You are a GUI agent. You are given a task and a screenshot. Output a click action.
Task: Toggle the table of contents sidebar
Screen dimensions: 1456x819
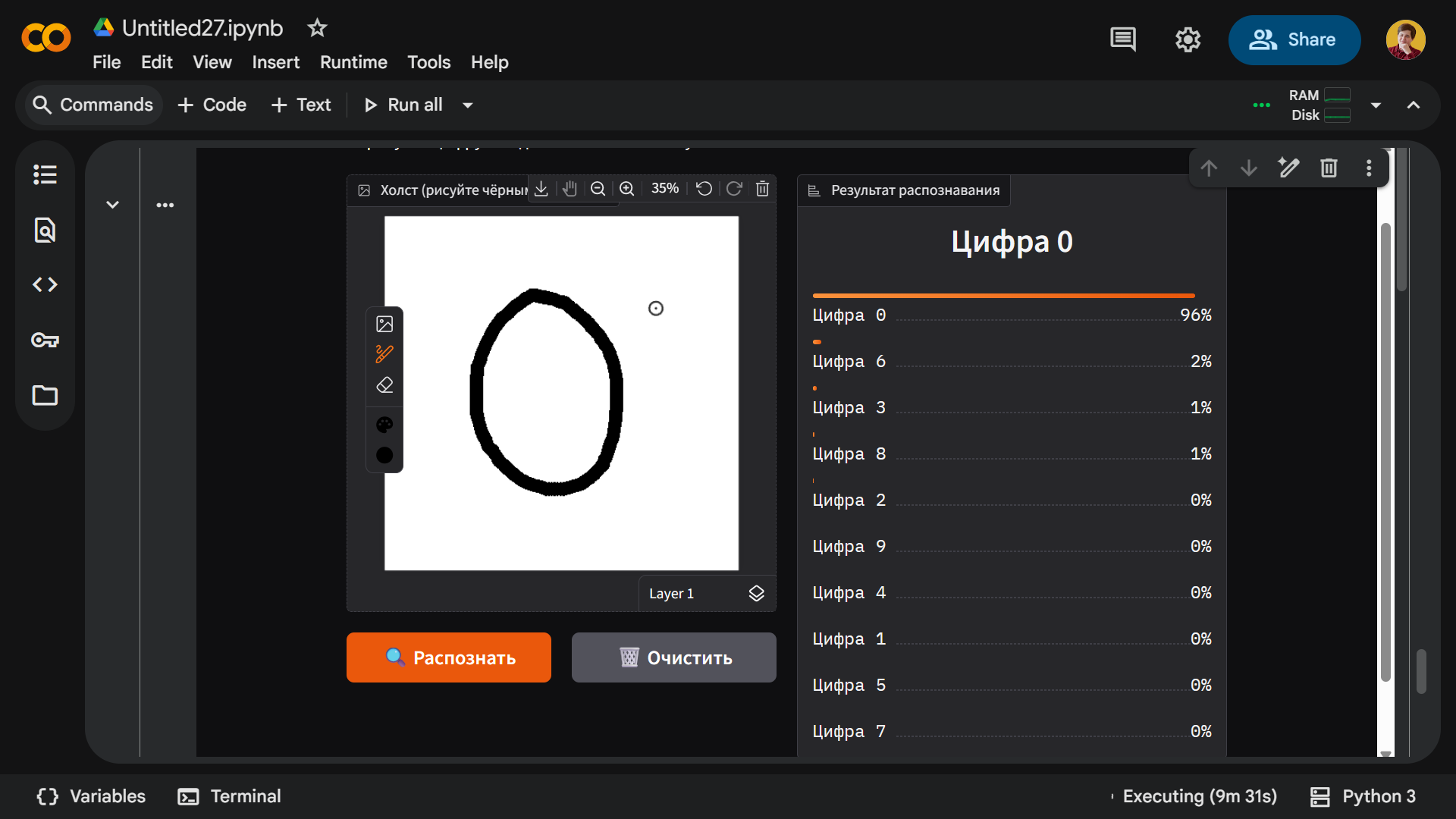coord(45,174)
